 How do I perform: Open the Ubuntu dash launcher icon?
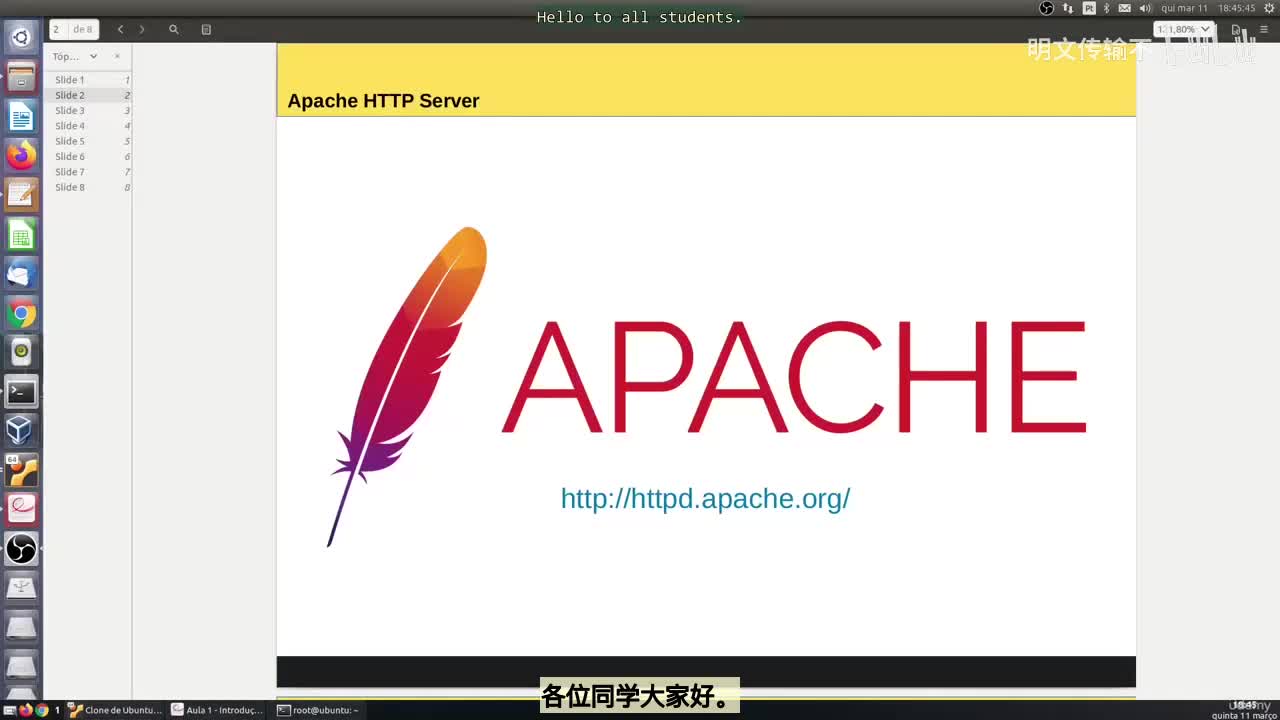[x=21, y=38]
